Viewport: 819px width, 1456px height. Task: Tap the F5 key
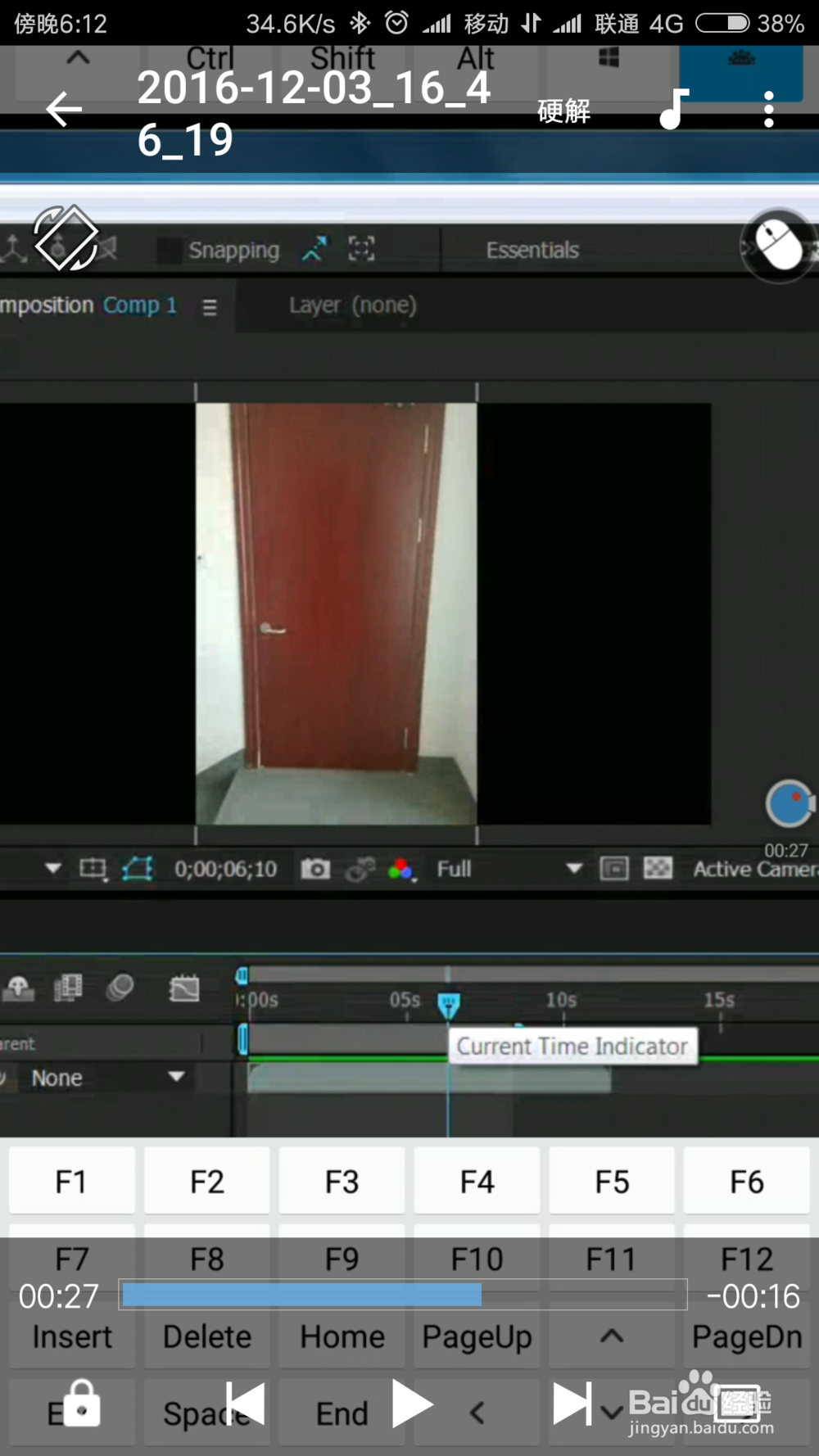point(612,1182)
